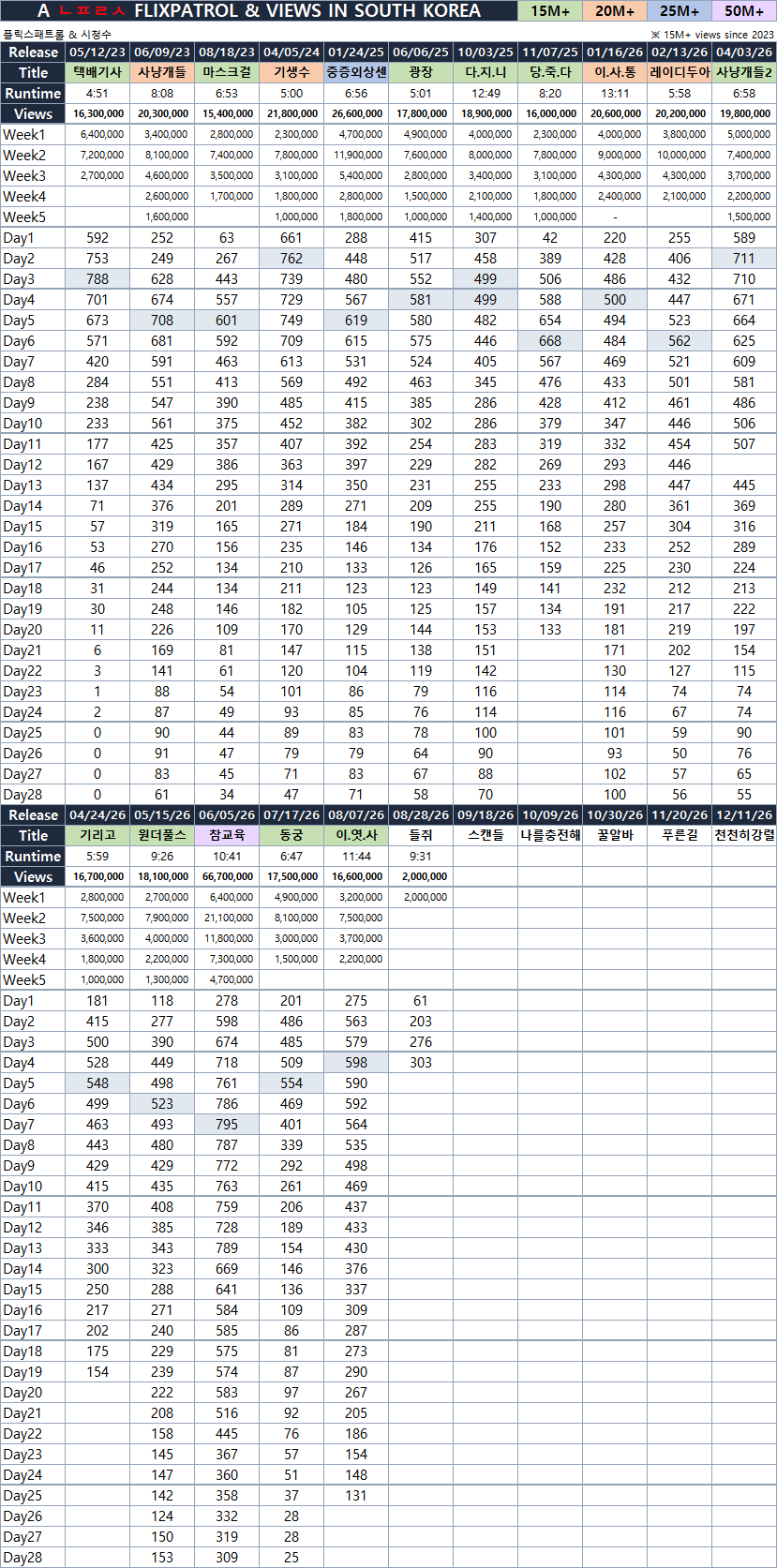Click release date 01/24/25

(356, 52)
